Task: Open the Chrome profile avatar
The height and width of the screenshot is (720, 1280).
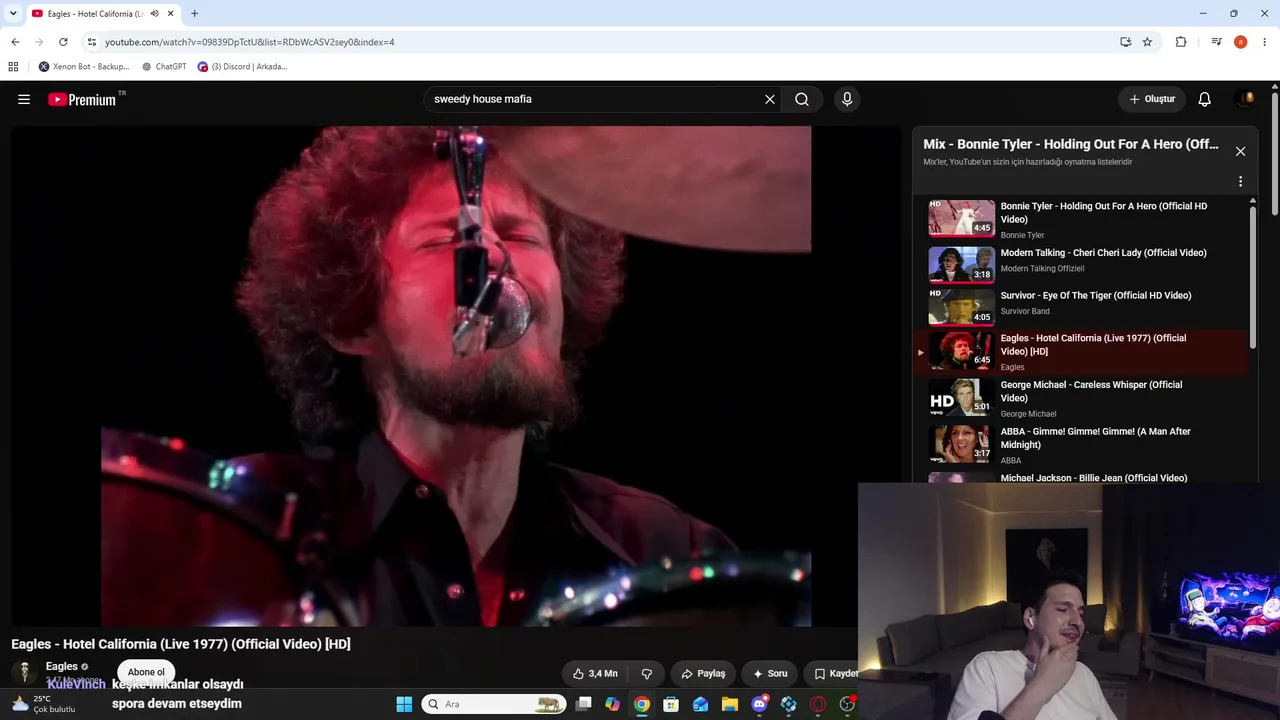Action: (1240, 42)
